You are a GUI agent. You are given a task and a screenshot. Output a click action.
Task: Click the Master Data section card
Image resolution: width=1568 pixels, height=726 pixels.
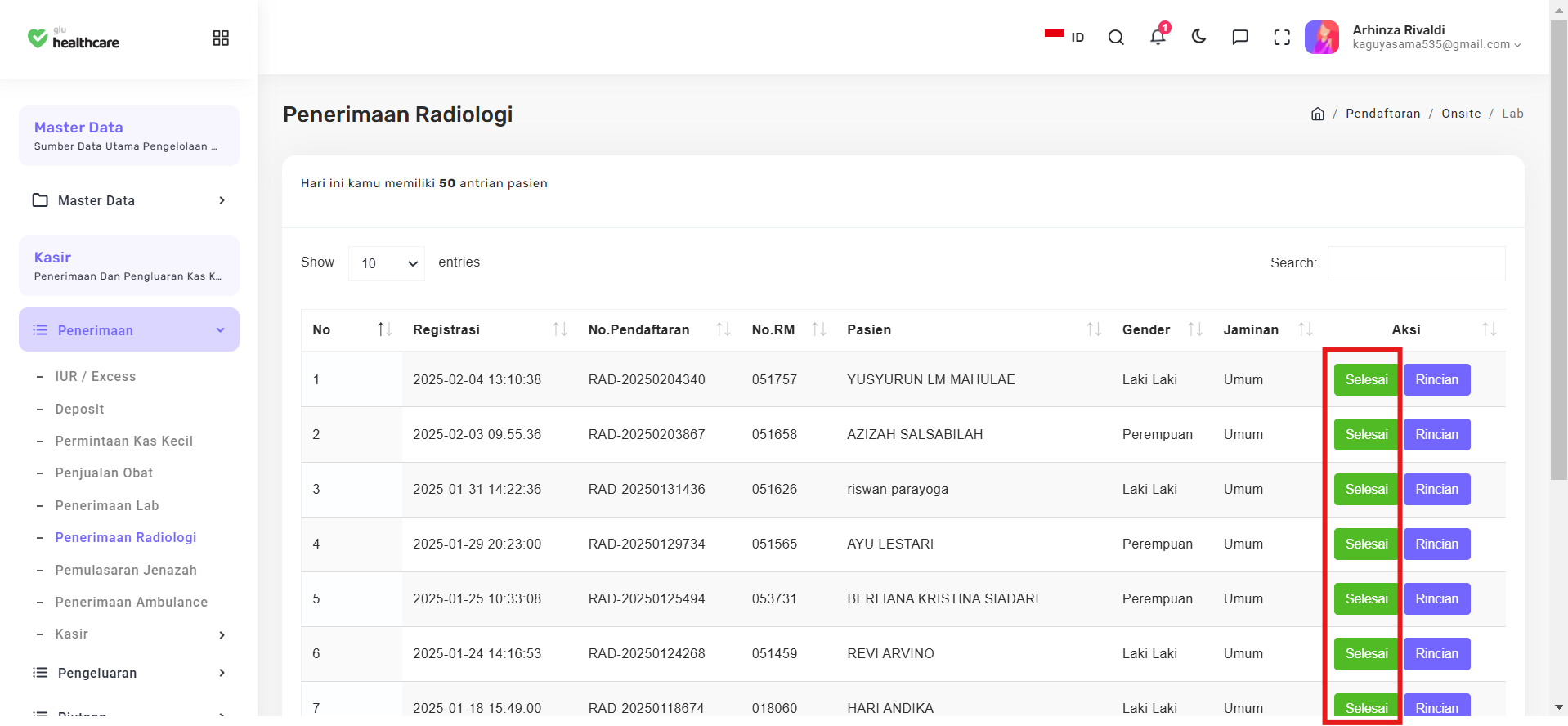point(129,136)
